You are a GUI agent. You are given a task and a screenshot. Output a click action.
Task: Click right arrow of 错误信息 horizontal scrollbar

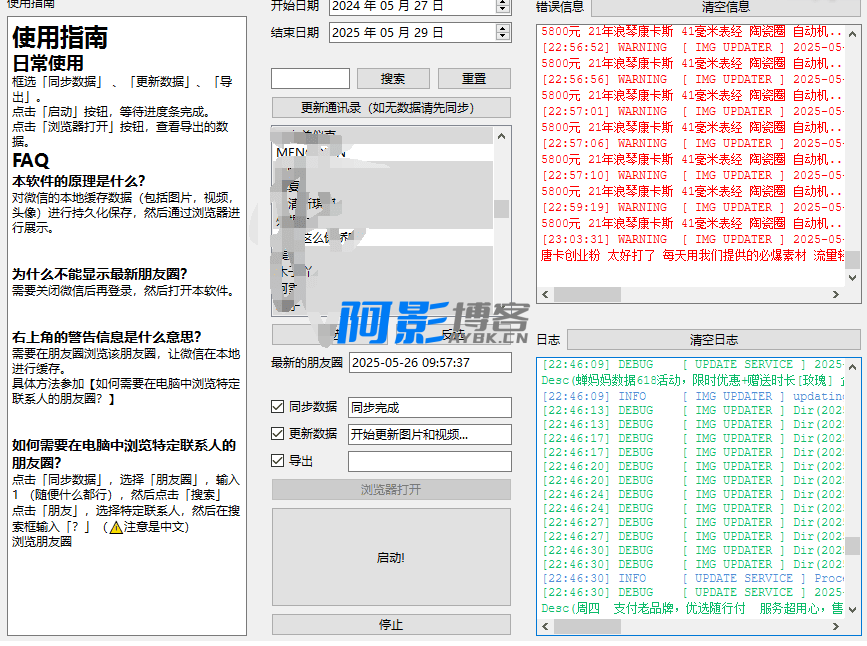836,294
